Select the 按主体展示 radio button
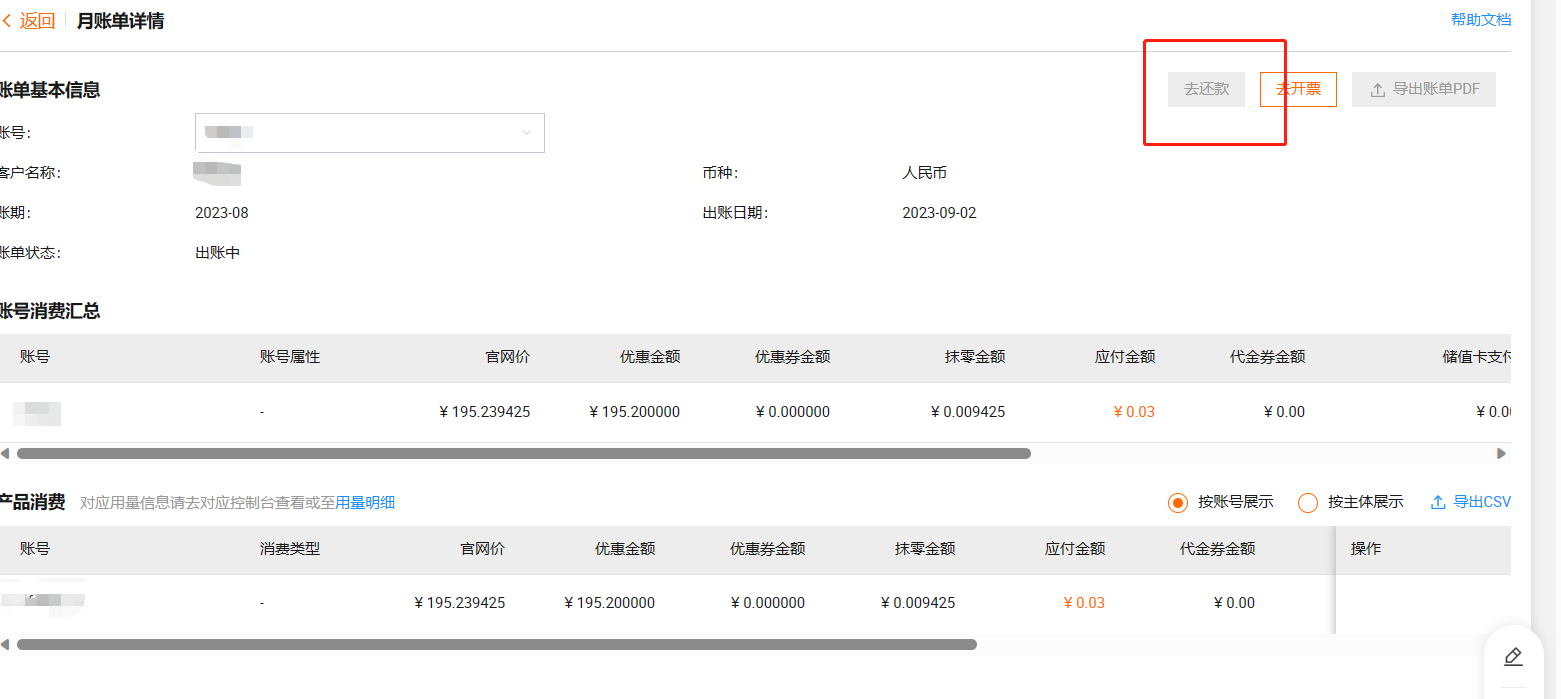1561x699 pixels. (1307, 502)
